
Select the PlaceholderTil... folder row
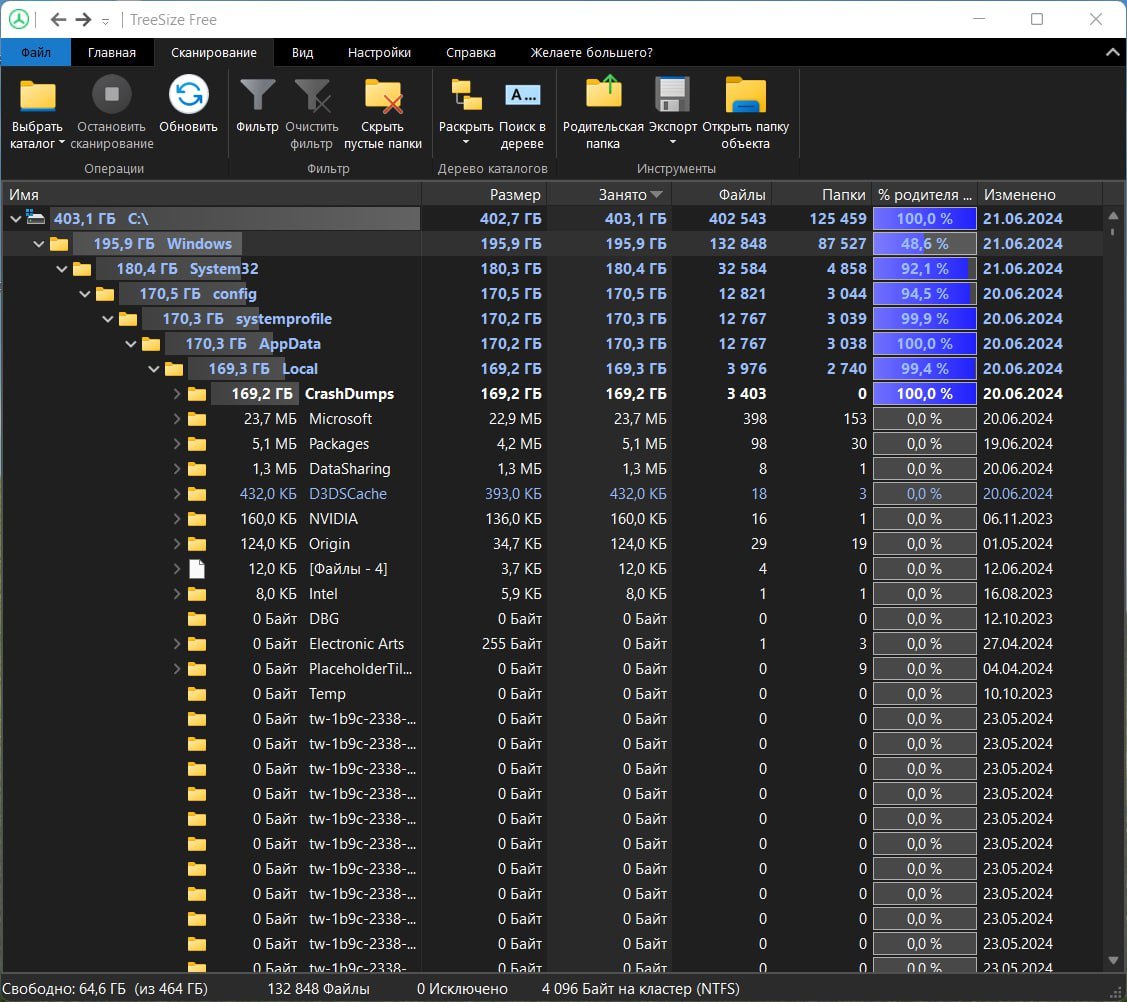click(x=552, y=669)
